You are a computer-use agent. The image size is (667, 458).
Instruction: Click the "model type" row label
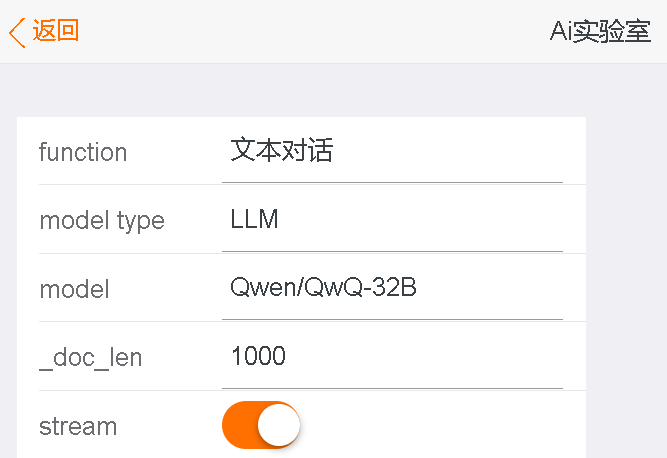(x=102, y=220)
